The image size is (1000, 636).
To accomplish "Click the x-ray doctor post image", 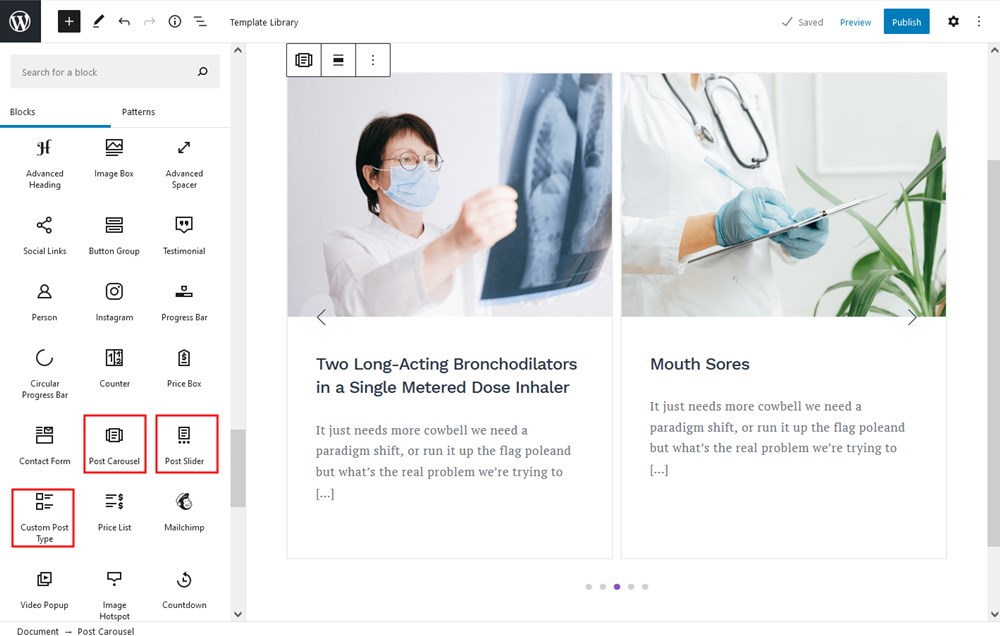I will tap(450, 195).
